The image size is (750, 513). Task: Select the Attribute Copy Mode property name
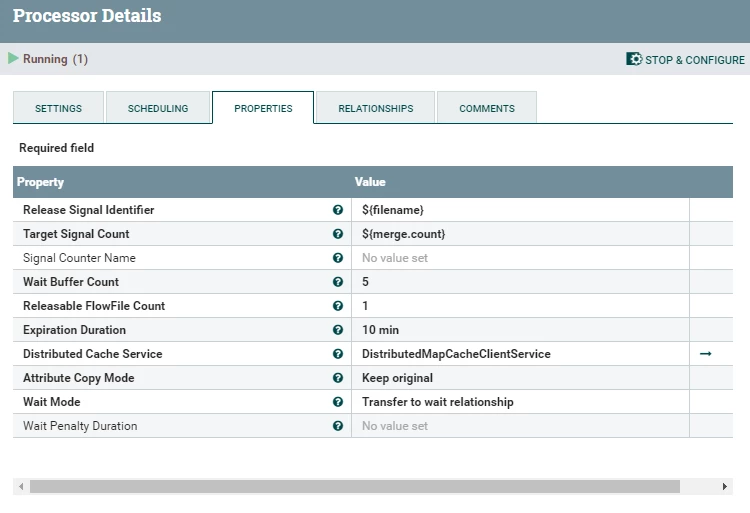(78, 378)
